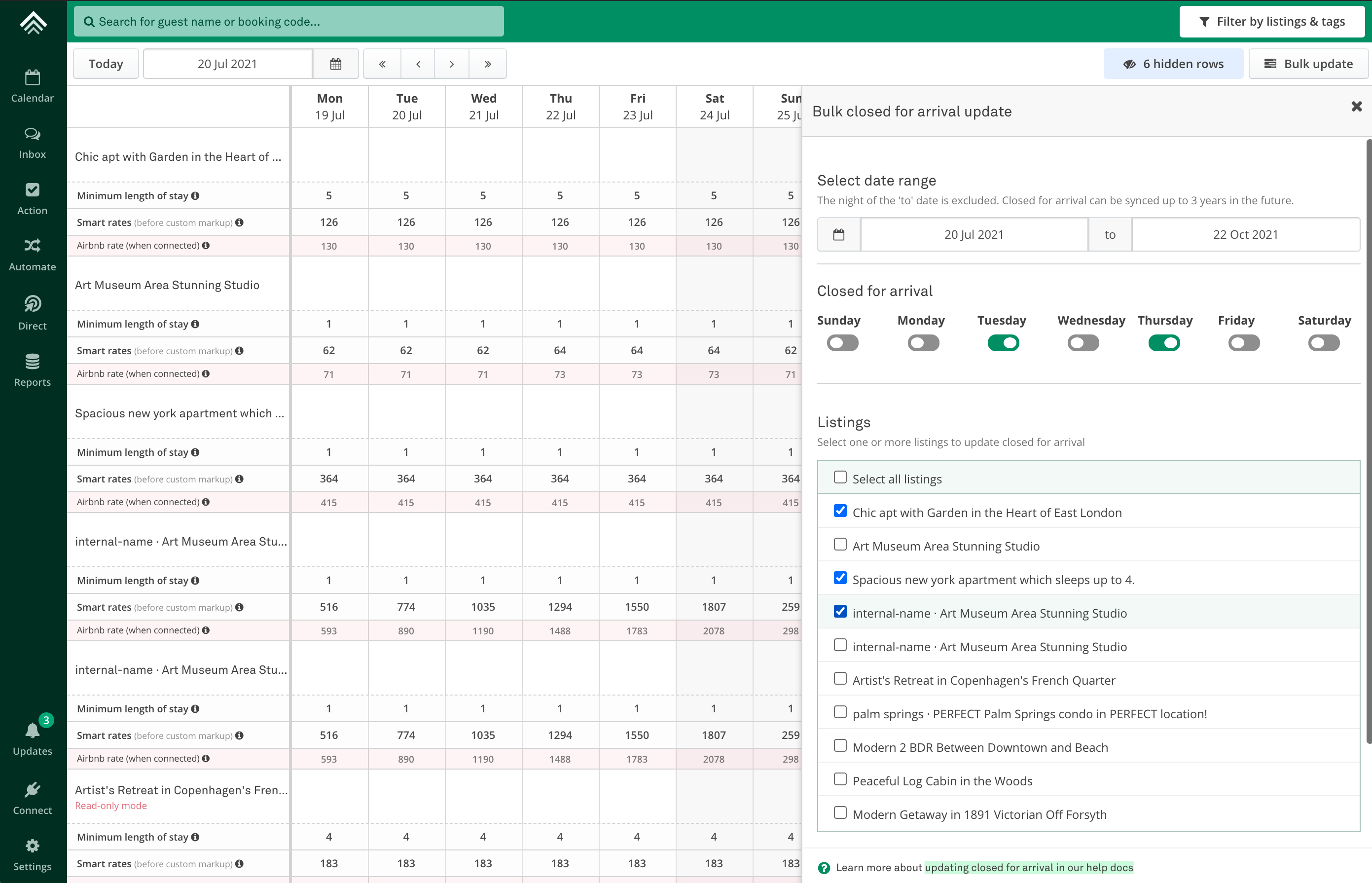The height and width of the screenshot is (883, 1372).
Task: Click the calendar picker icon beside date
Action: pos(336,64)
